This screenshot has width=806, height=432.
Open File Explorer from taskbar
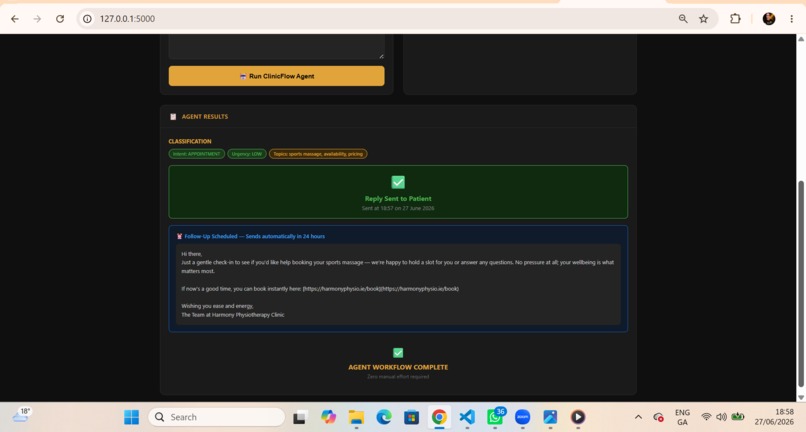pos(356,417)
